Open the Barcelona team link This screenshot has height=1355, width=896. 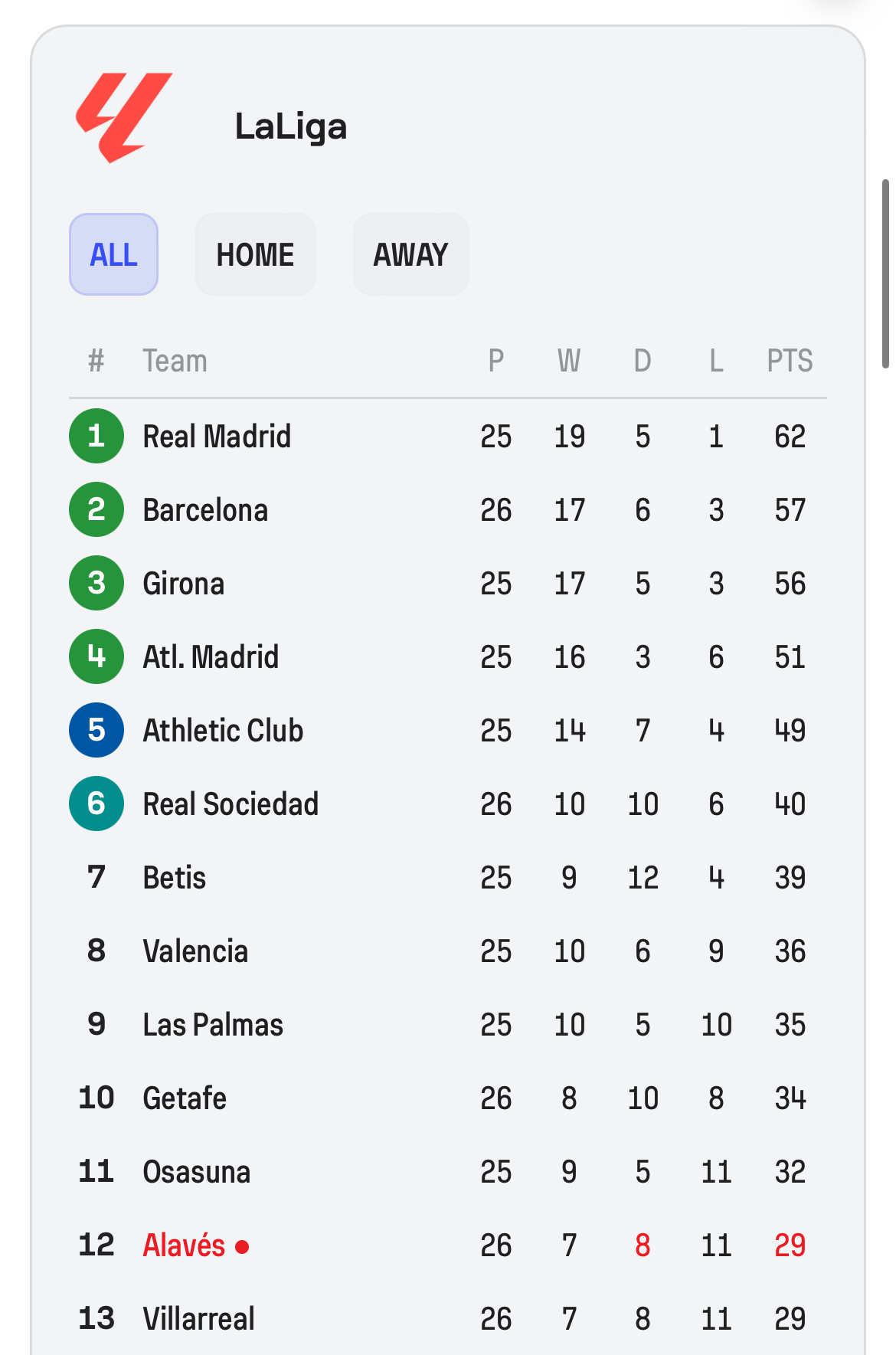pyautogui.click(x=205, y=510)
